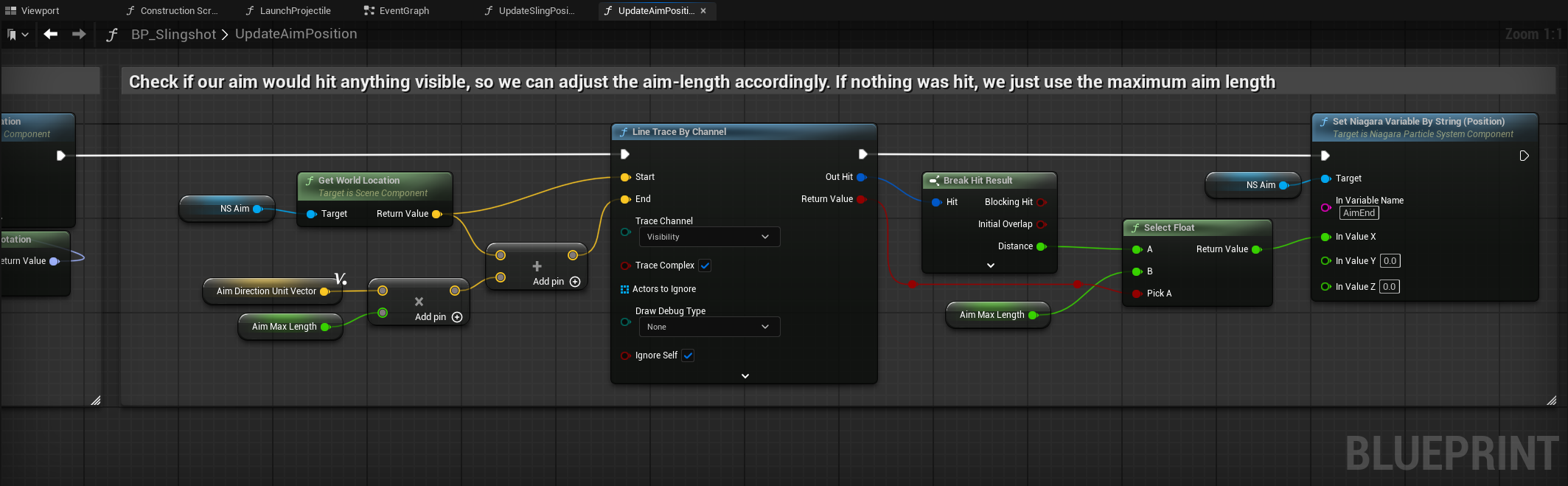
Task: Open the bookmarks dropdown icon
Action: pyautogui.click(x=17, y=35)
